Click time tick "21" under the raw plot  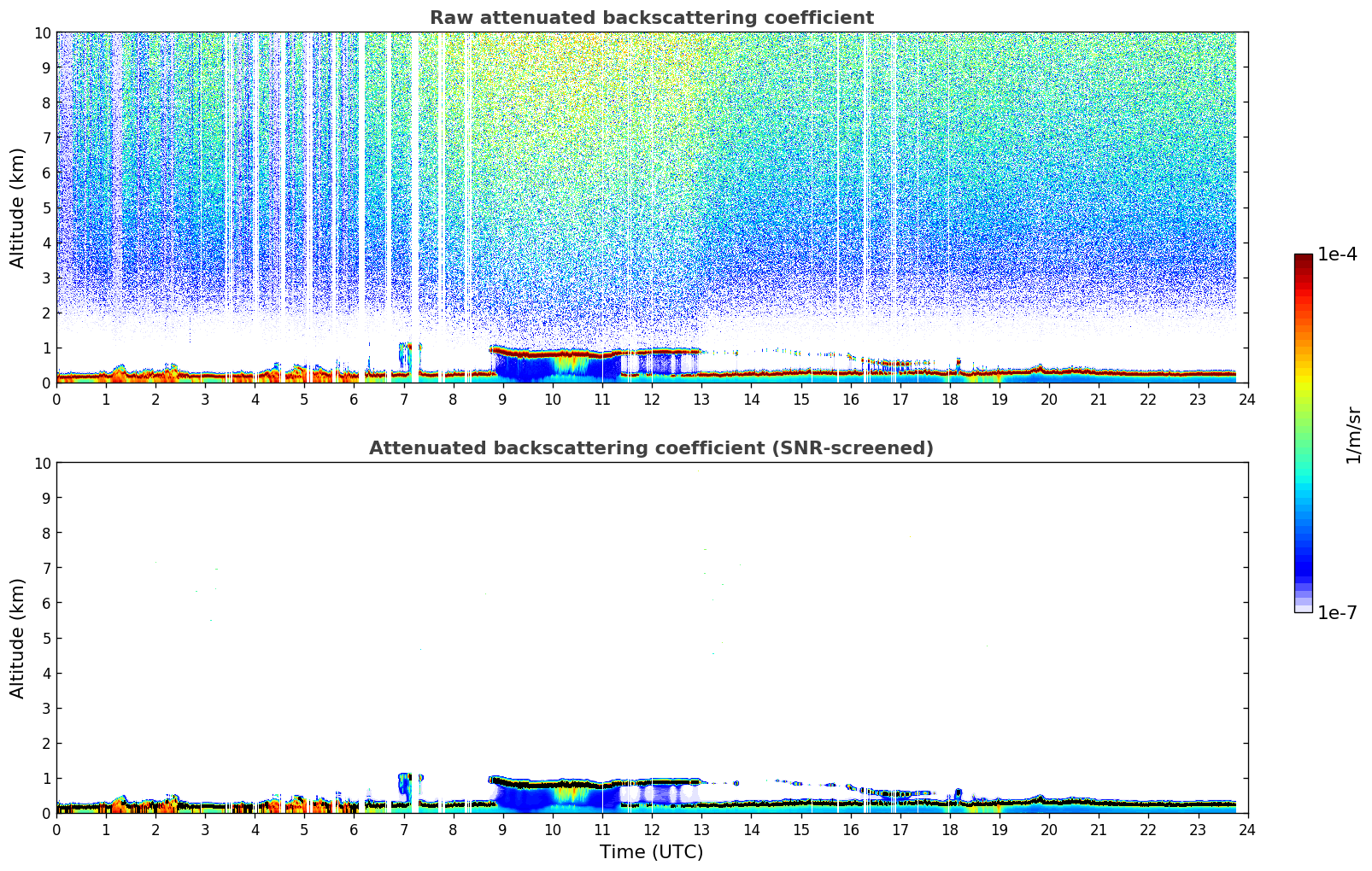tap(1099, 400)
